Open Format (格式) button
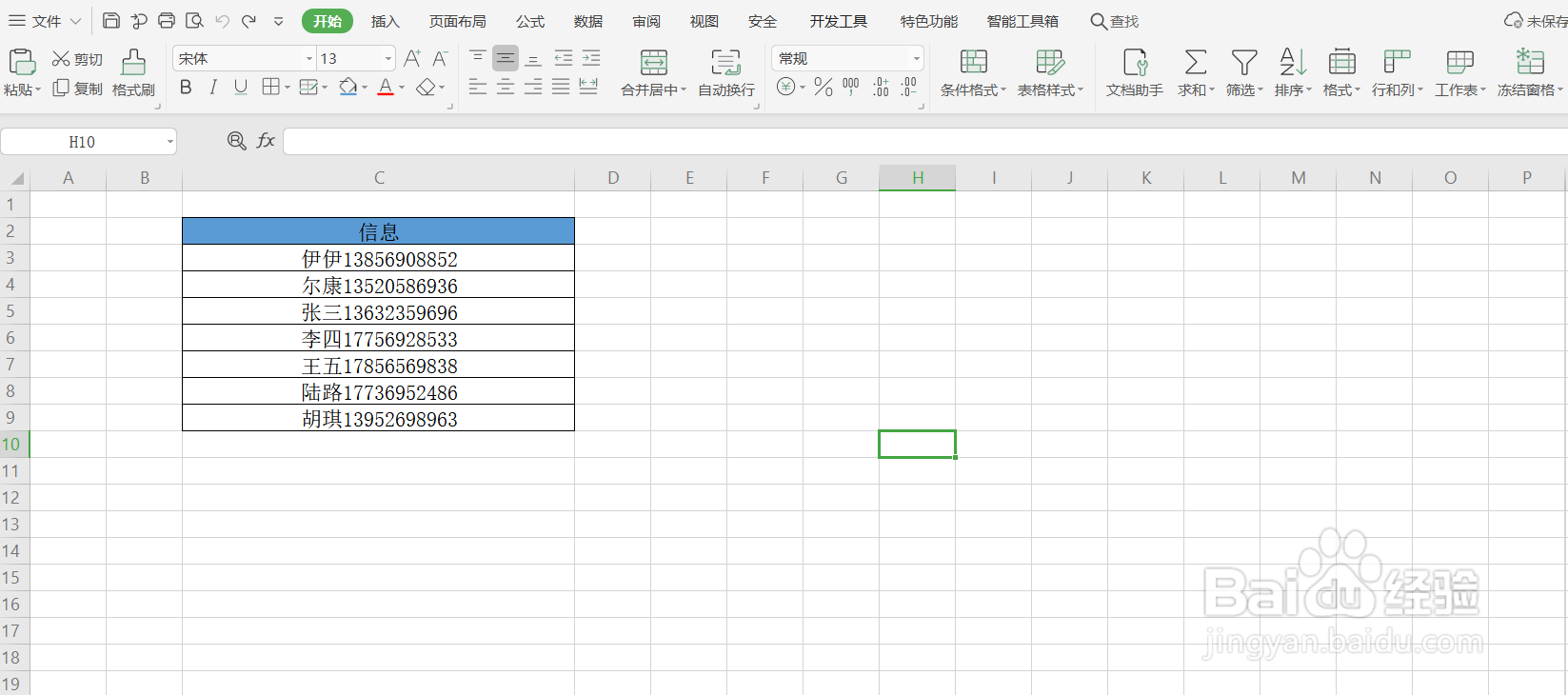Screen dimensions: 1568x695 pos(1341,73)
